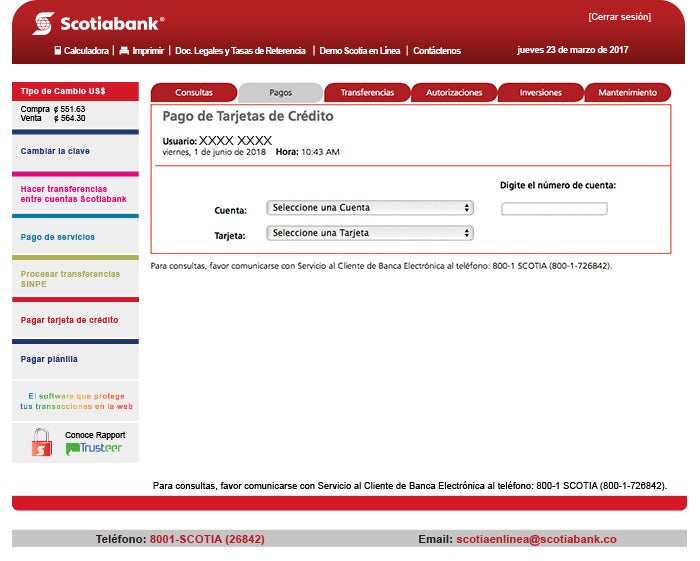This screenshot has width=700, height=561.
Task: Open the Seleccione una Tarjeta dropdown
Action: tap(369, 233)
